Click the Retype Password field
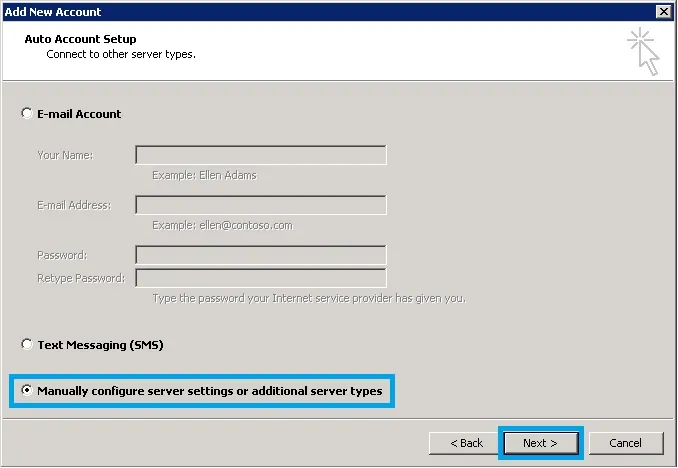This screenshot has height=468, width=678. point(260,278)
